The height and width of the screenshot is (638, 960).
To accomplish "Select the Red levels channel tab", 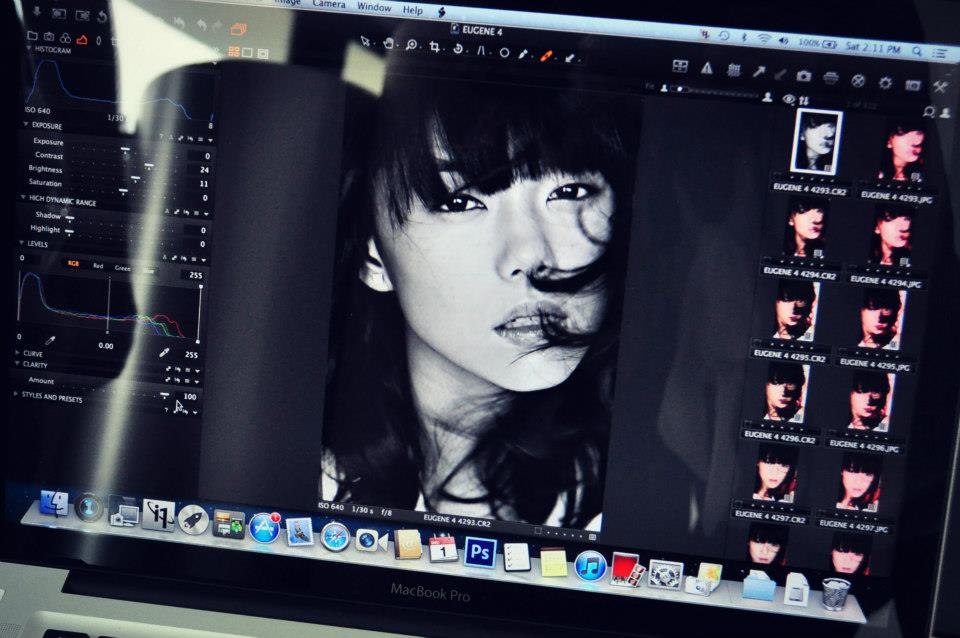I will [98, 265].
